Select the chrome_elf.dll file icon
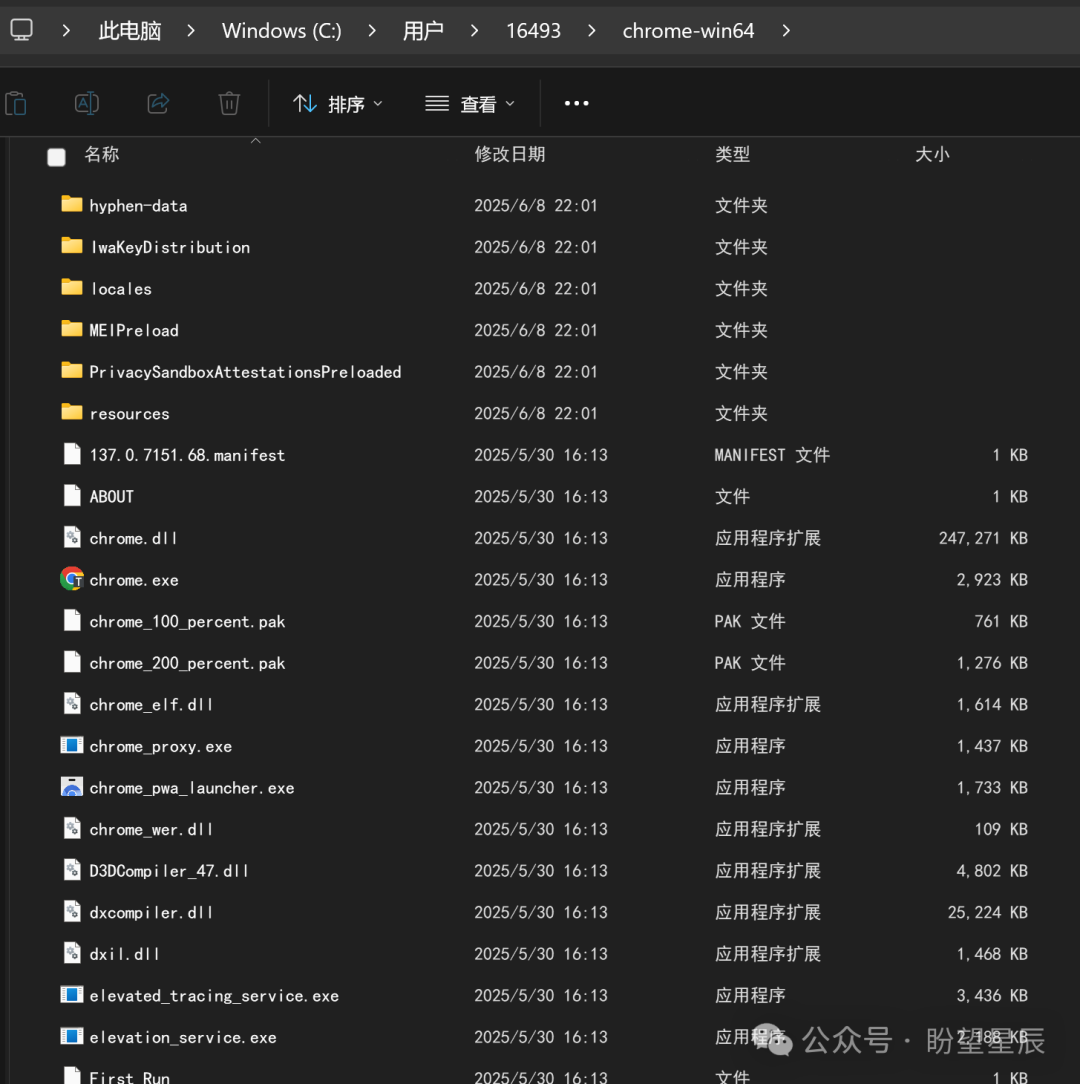This screenshot has width=1080, height=1084. (72, 704)
